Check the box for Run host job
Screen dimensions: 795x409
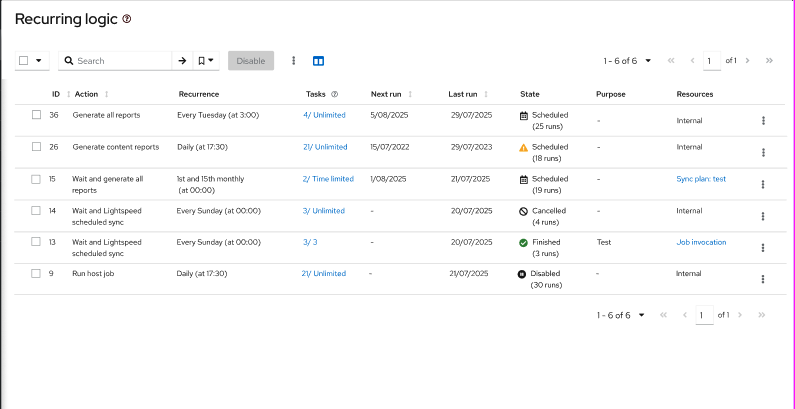click(x=36, y=273)
